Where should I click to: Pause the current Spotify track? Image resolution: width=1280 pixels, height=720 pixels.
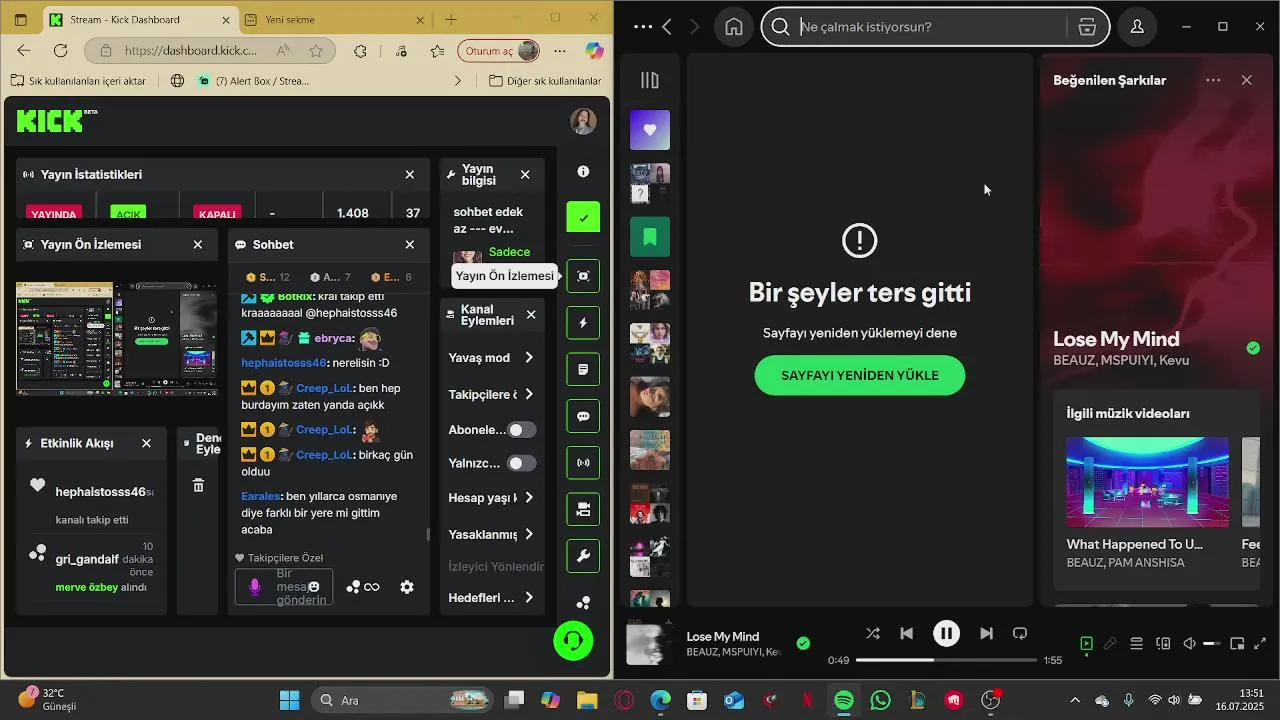[x=946, y=633]
